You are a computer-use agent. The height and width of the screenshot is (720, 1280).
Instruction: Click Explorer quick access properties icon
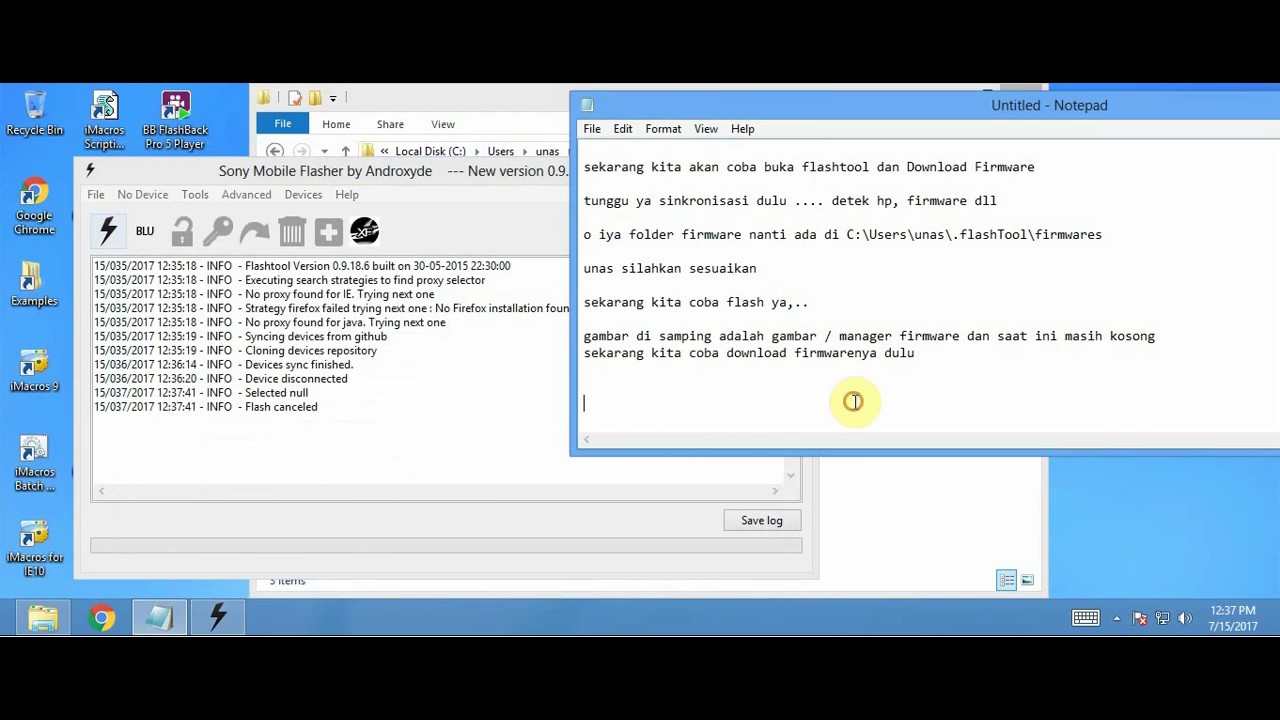coord(294,98)
